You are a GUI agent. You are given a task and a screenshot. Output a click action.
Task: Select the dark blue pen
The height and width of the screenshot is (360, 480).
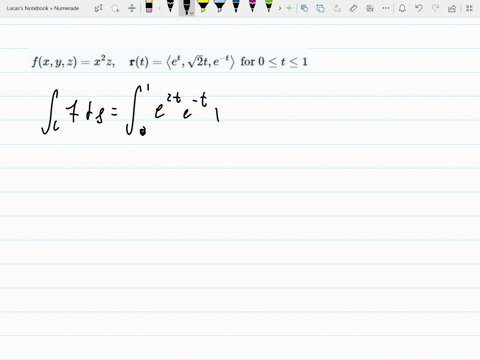coord(236,6)
